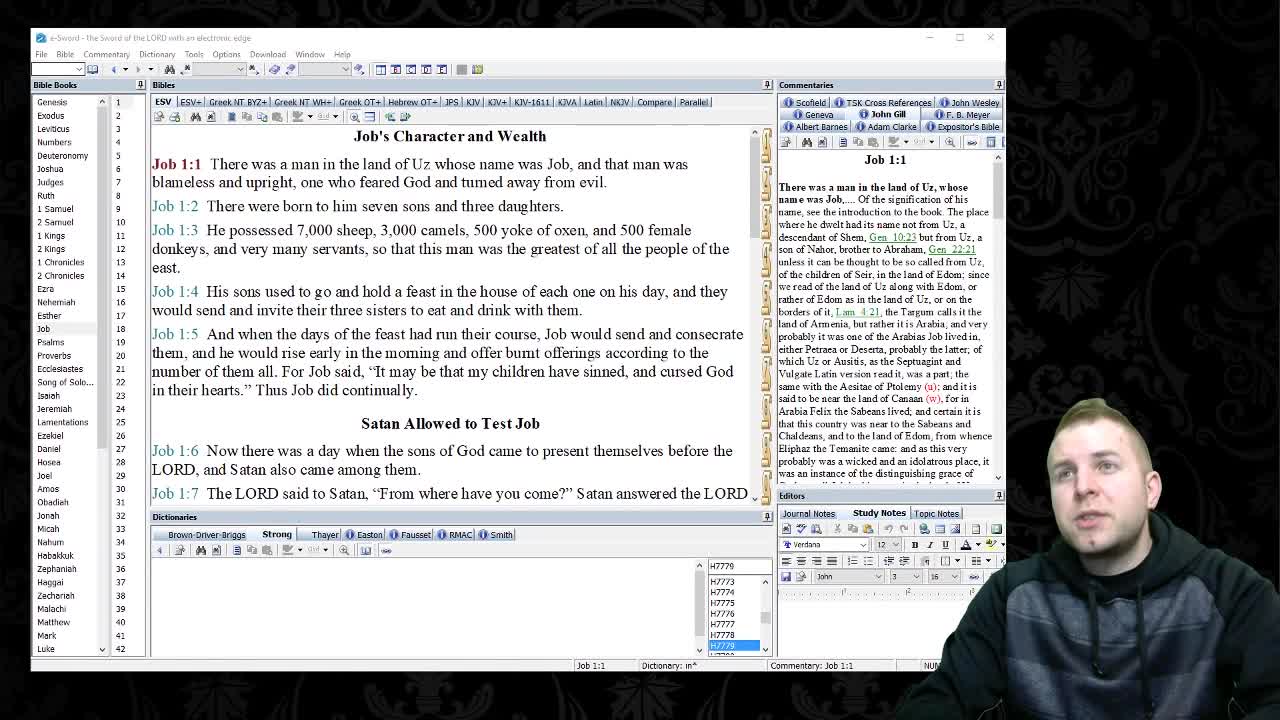Click the Bible panel zoom magnifier icon
1280x720 pixels.
point(354,117)
